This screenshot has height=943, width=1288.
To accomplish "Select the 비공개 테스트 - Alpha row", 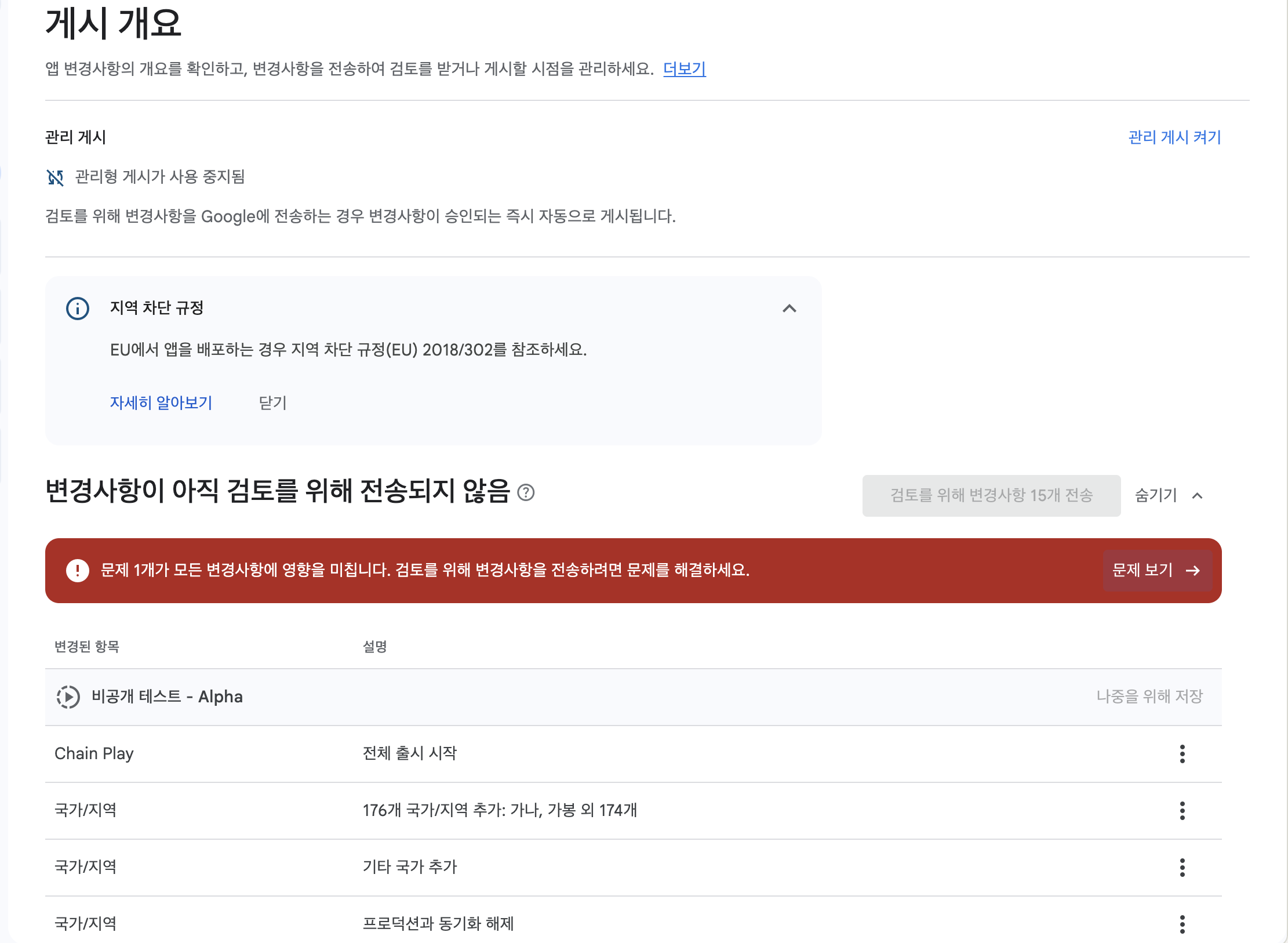I will pos(634,697).
